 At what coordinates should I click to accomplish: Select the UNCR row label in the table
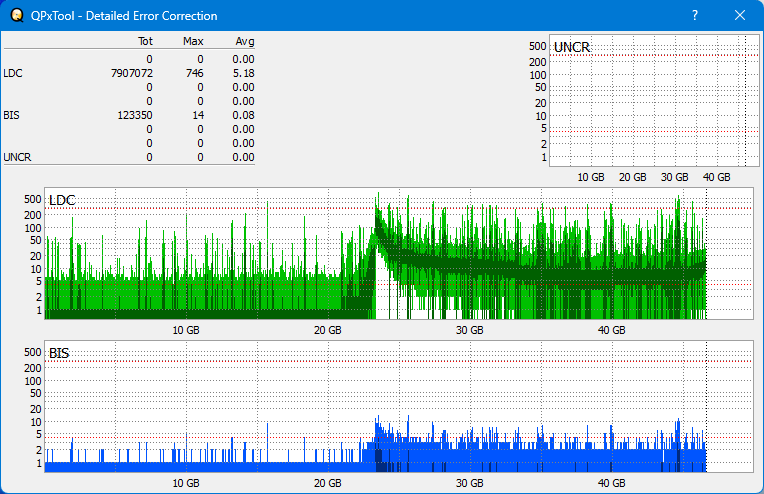point(17,157)
